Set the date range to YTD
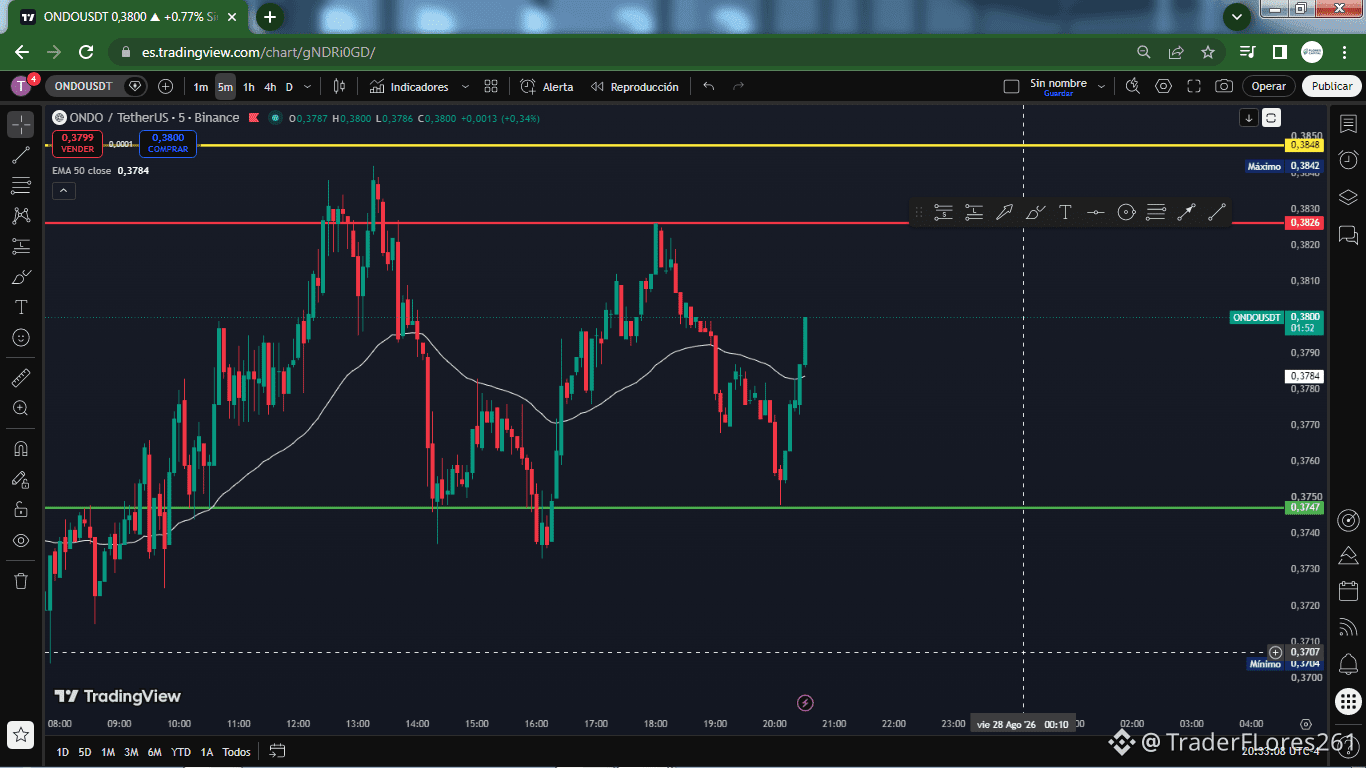1366x768 pixels. point(181,752)
